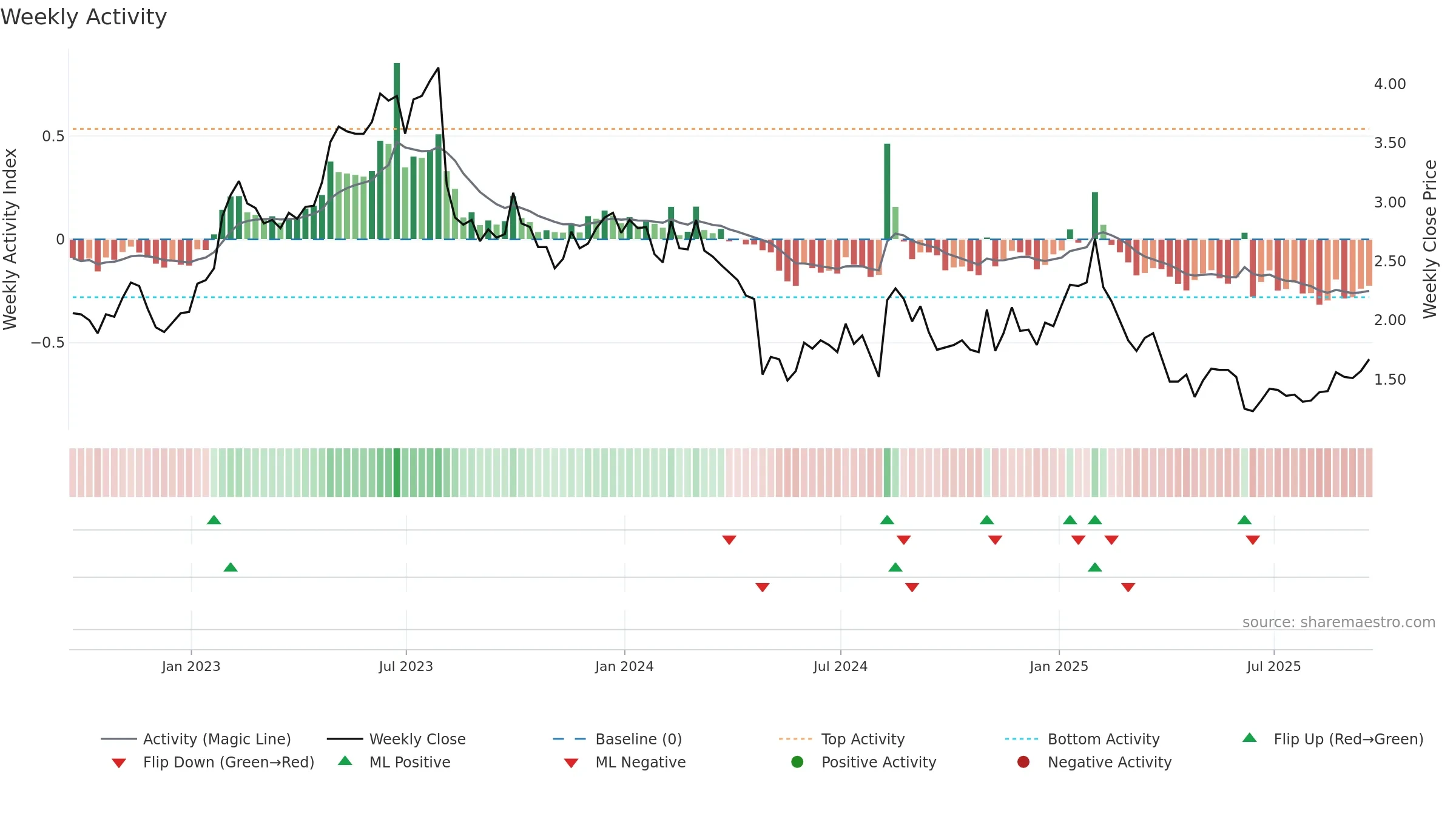Click the red Negative Activity legend dot
Screen dimensions: 1456x819
point(1023,762)
